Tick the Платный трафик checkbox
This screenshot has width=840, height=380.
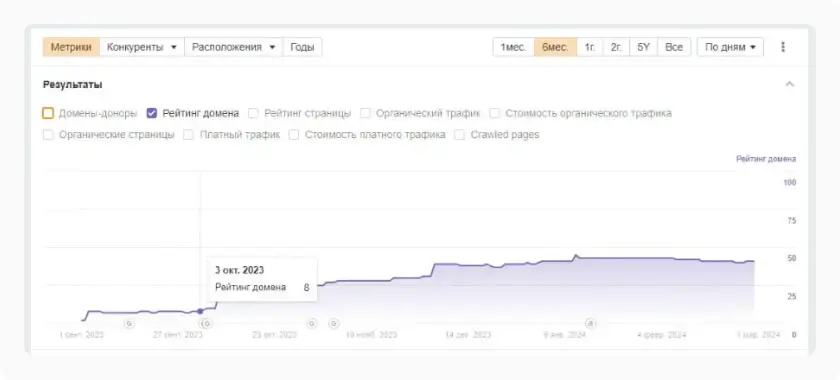pos(188,135)
